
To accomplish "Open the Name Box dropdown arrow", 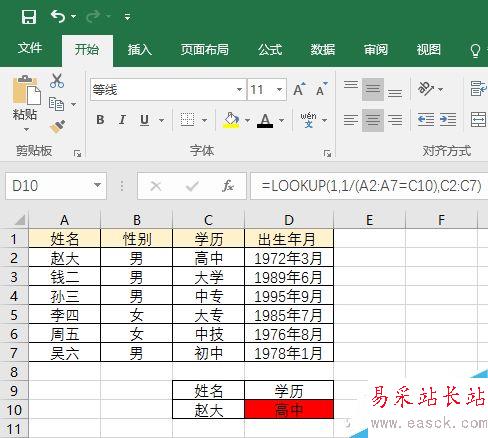I will pos(97,185).
